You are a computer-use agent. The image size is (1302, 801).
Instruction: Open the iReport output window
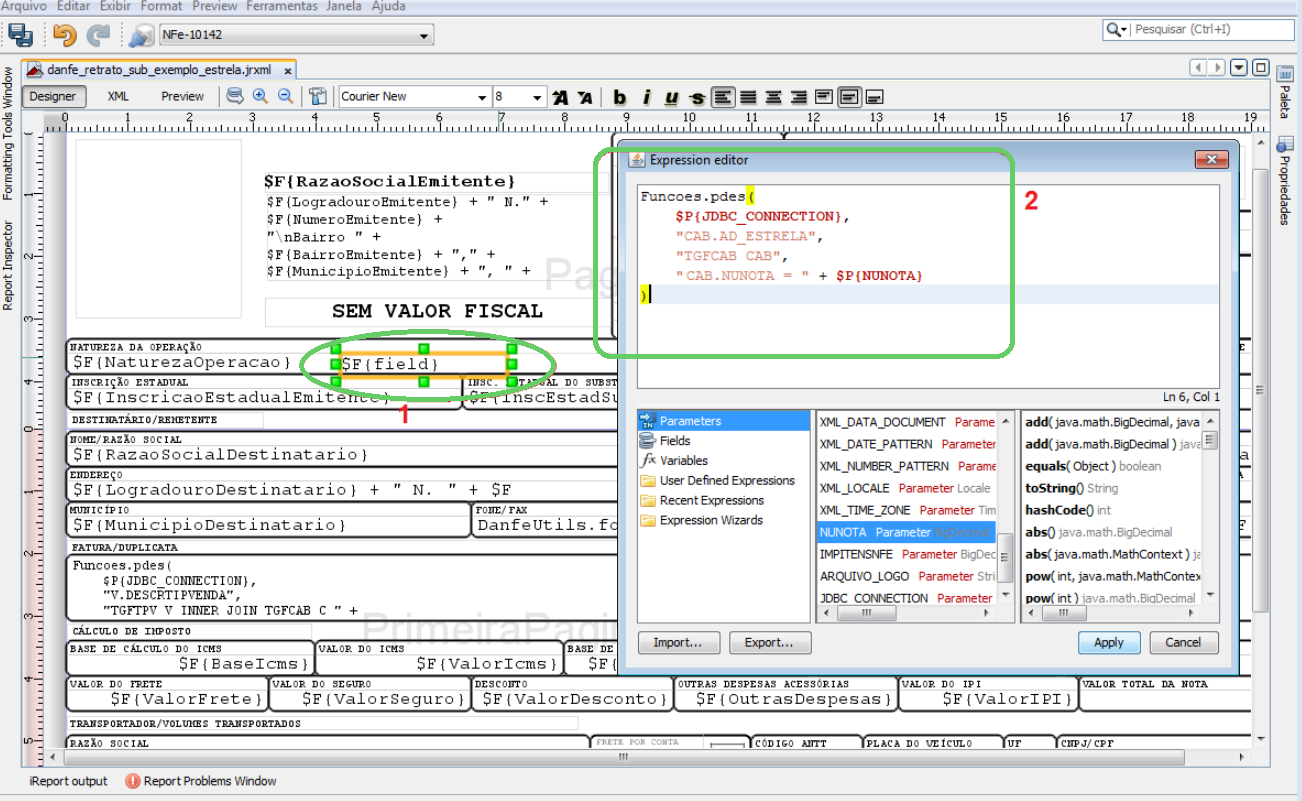click(x=68, y=781)
